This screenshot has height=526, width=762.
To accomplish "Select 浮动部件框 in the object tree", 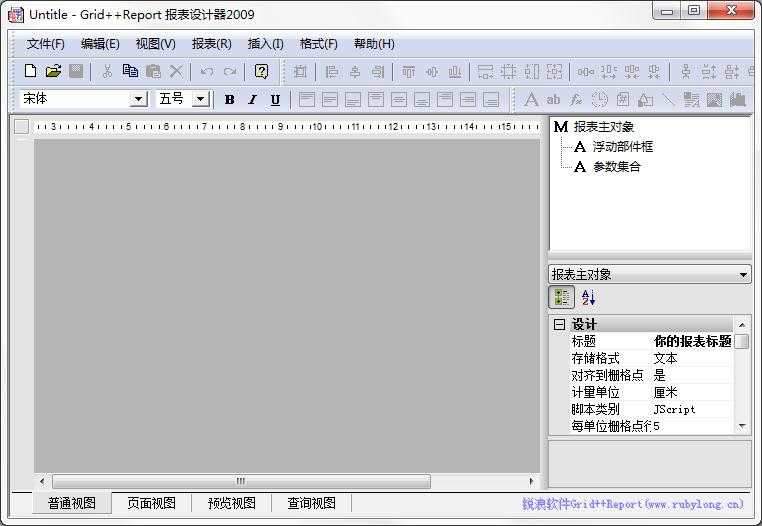I will coord(622,146).
